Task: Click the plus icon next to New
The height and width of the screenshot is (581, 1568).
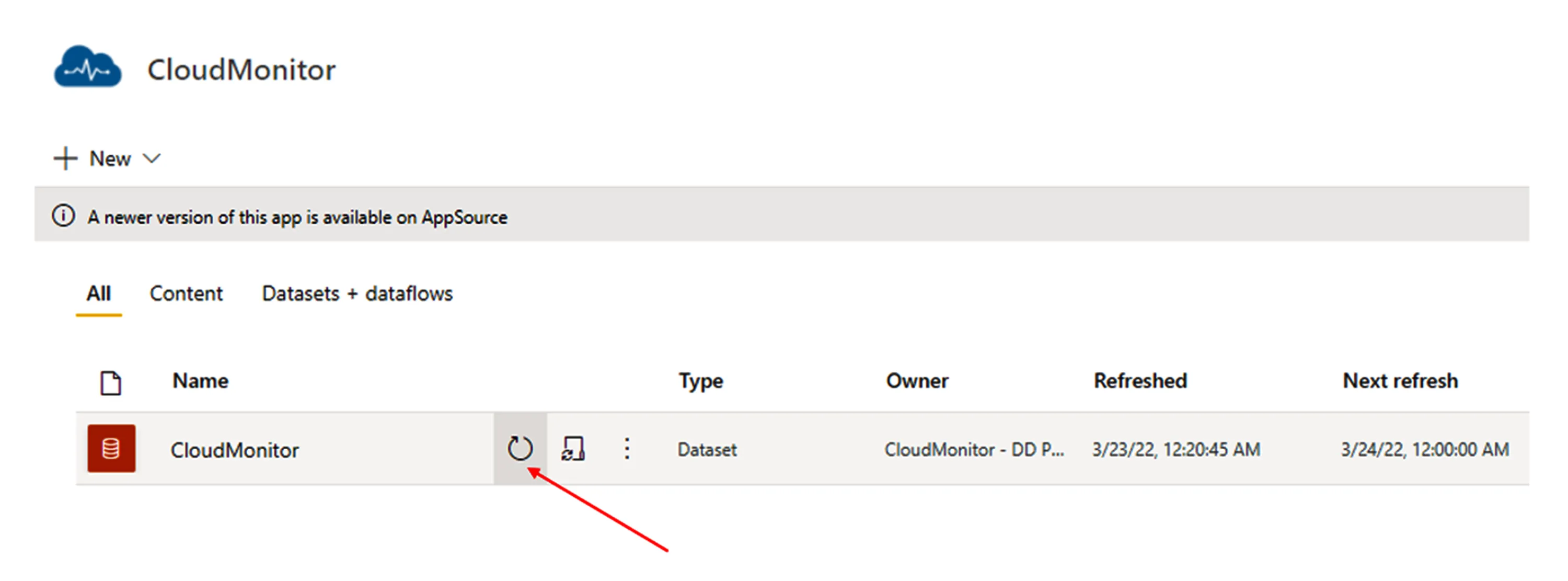Action: [65, 158]
